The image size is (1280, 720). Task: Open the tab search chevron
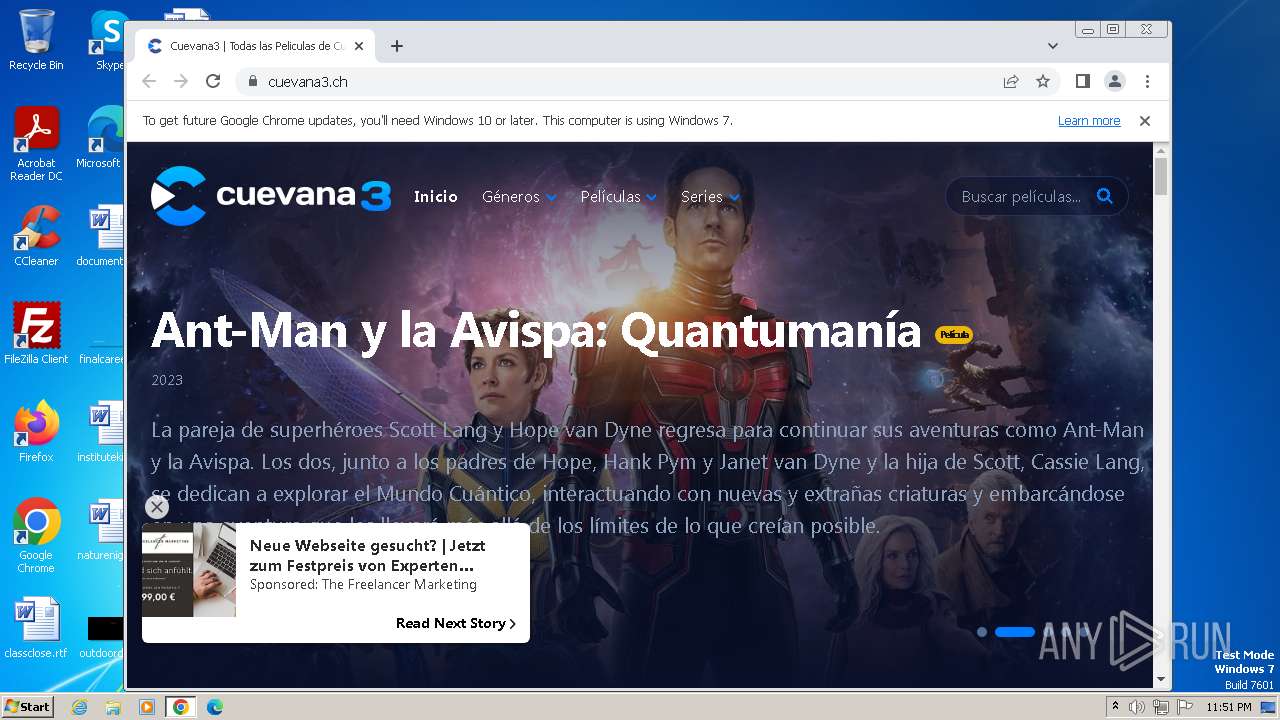tap(1053, 46)
